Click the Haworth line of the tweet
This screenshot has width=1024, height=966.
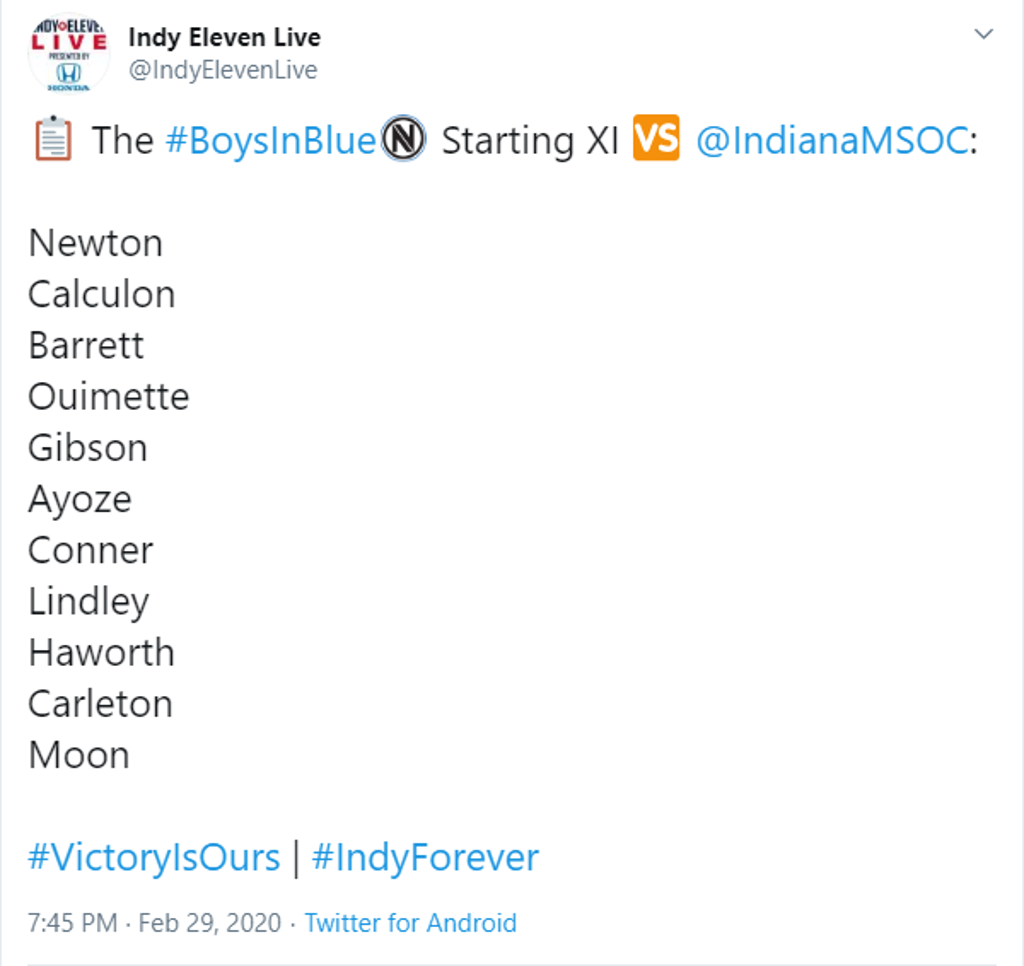pos(101,653)
